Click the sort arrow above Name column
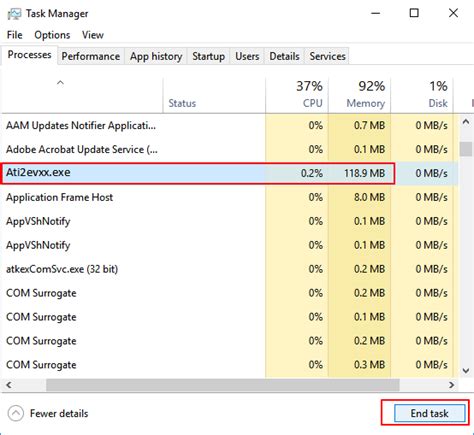This screenshot has height=435, width=474. click(x=60, y=83)
